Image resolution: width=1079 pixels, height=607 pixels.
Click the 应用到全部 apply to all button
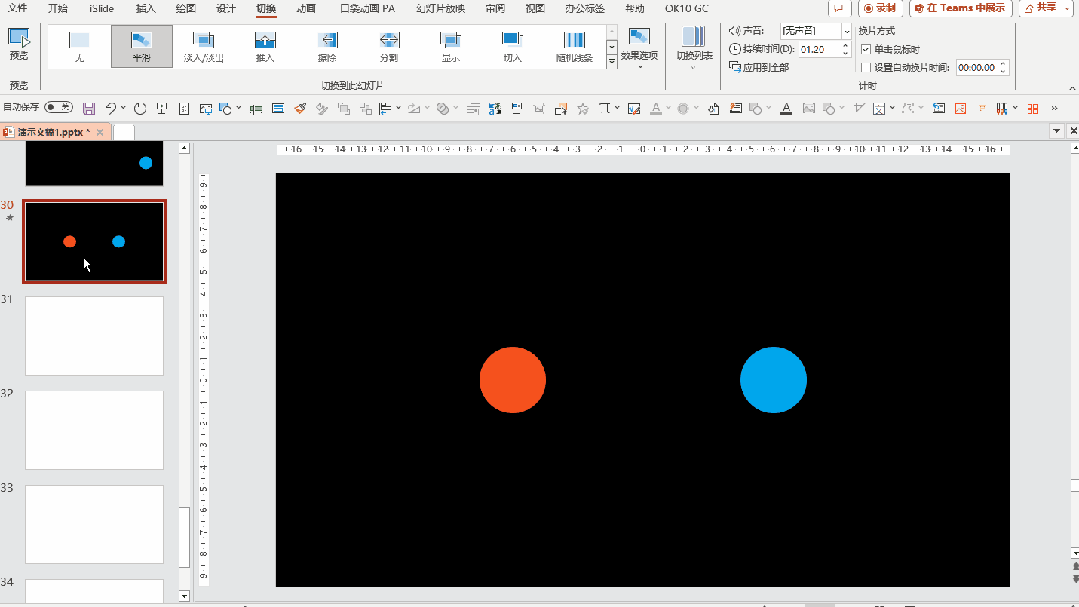[759, 67]
